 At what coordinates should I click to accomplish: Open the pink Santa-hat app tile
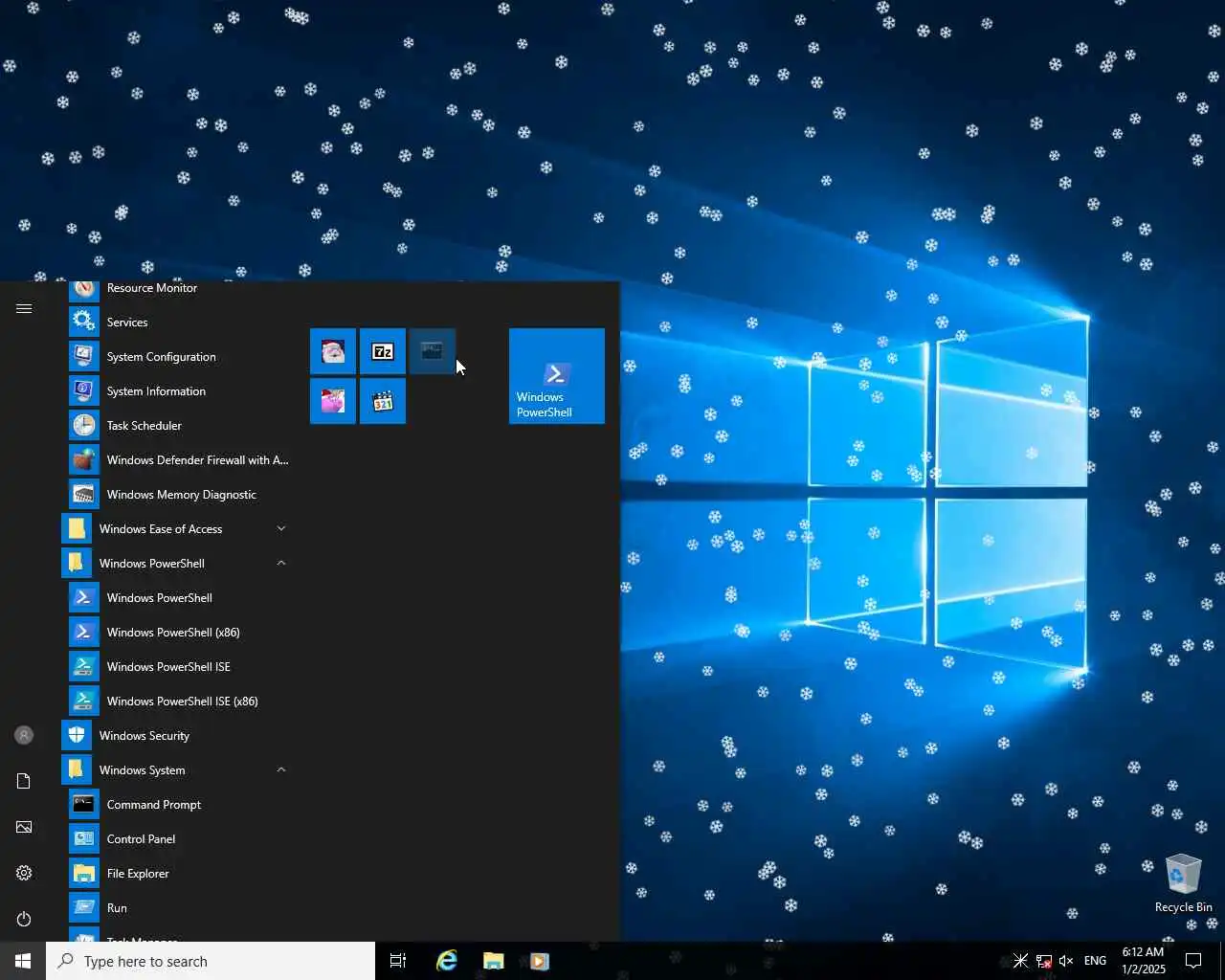[333, 401]
